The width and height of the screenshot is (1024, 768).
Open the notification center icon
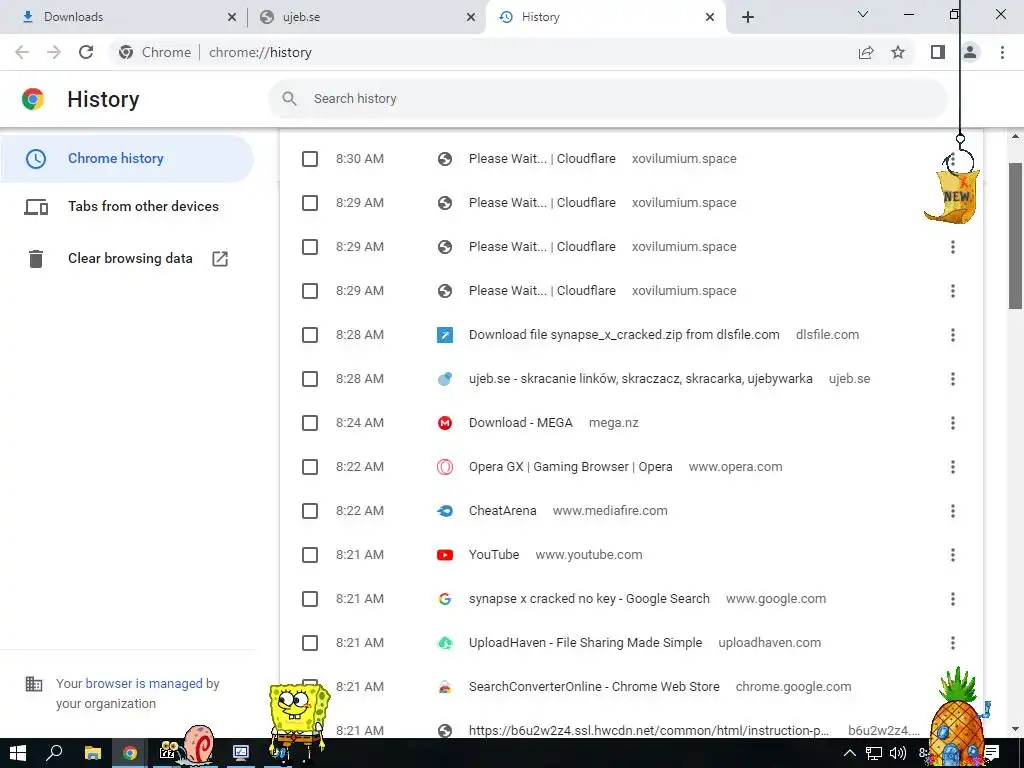[x=991, y=753]
